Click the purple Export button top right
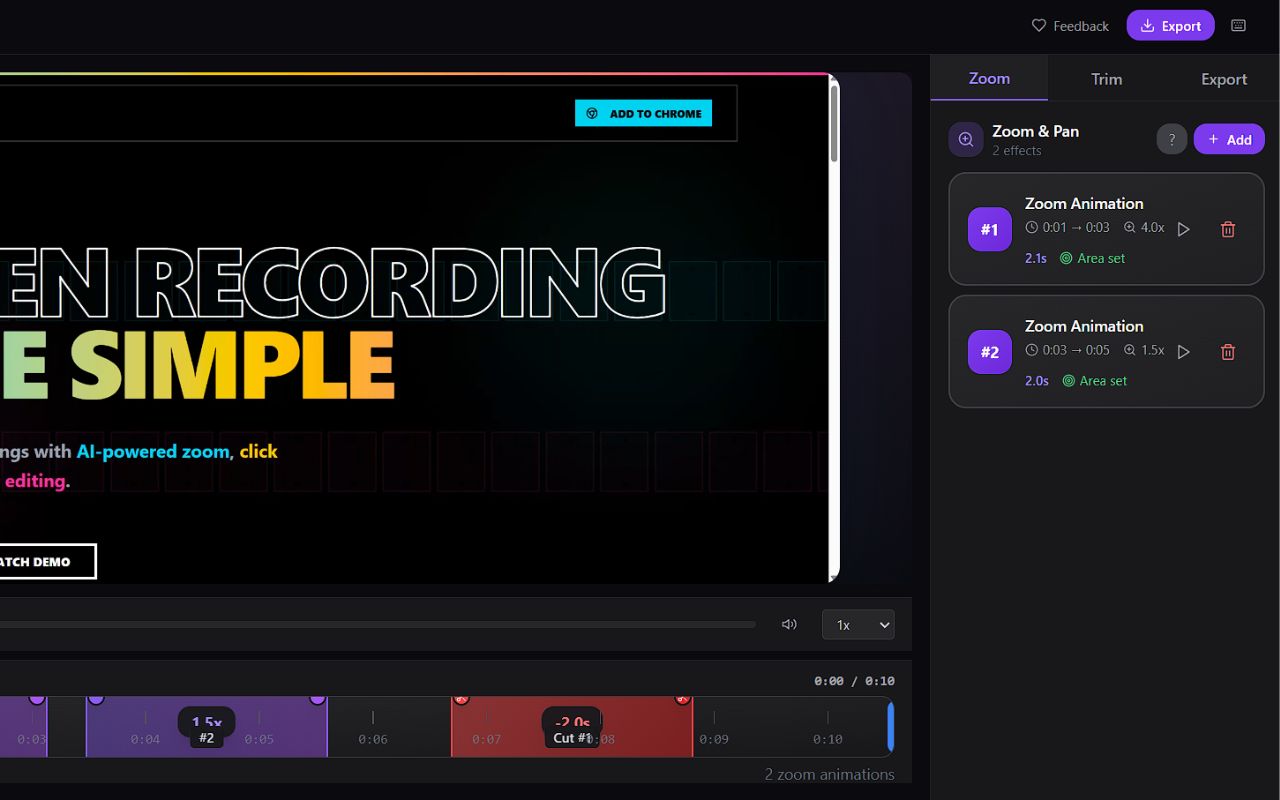 pyautogui.click(x=1170, y=25)
